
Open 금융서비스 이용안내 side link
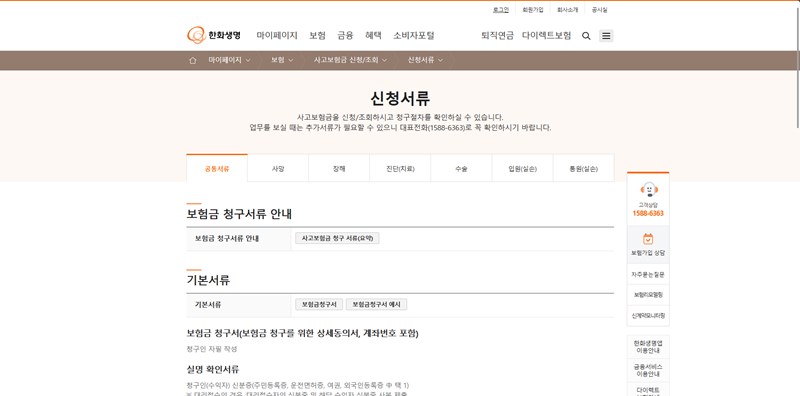click(x=648, y=370)
